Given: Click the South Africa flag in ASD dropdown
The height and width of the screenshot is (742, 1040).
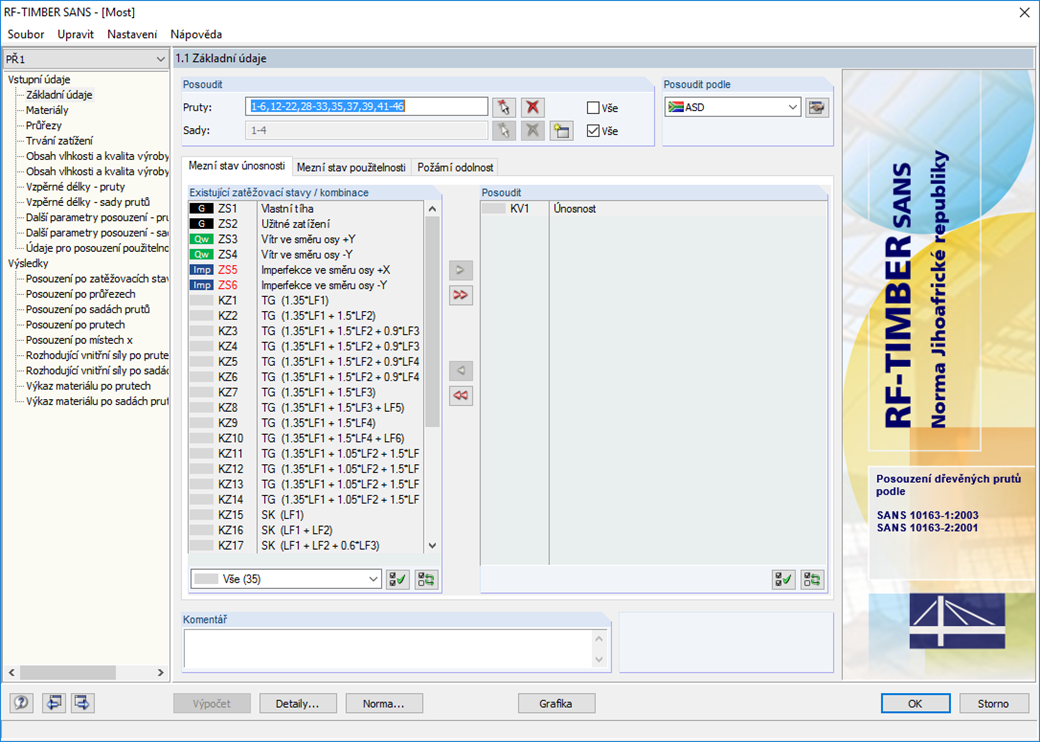Looking at the screenshot, I should [676, 107].
